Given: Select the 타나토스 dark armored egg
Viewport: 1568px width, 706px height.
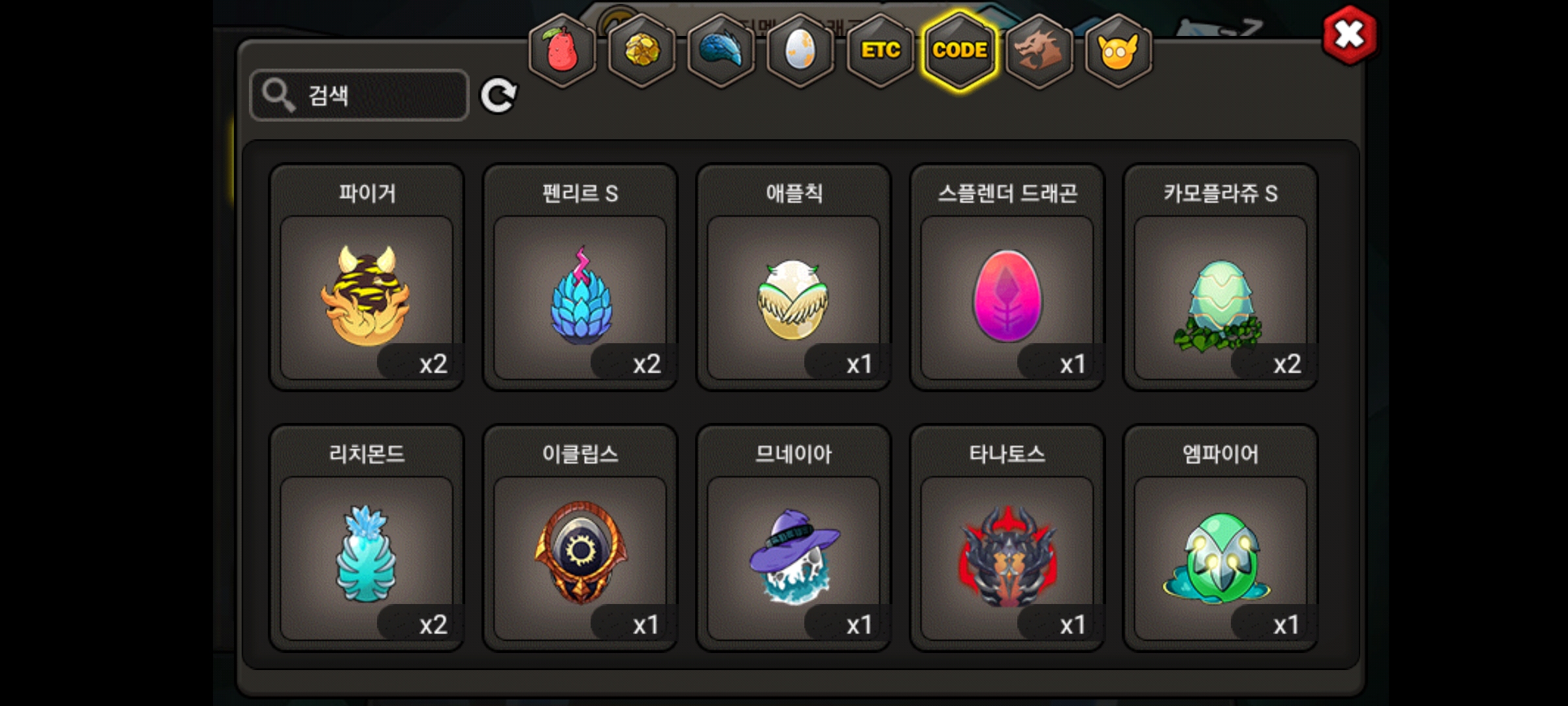Looking at the screenshot, I should coord(1007,538).
